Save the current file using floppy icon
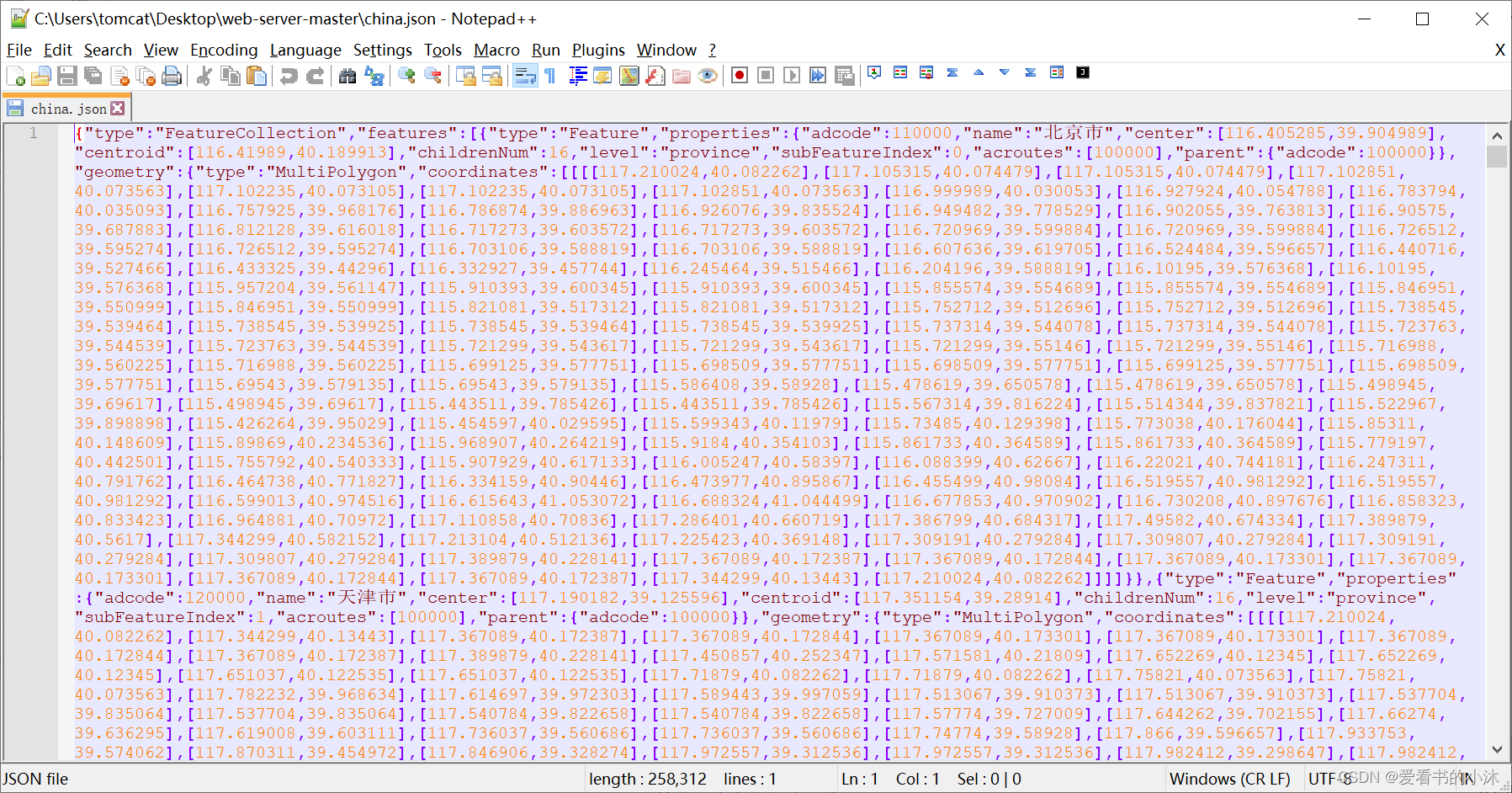 point(67,76)
